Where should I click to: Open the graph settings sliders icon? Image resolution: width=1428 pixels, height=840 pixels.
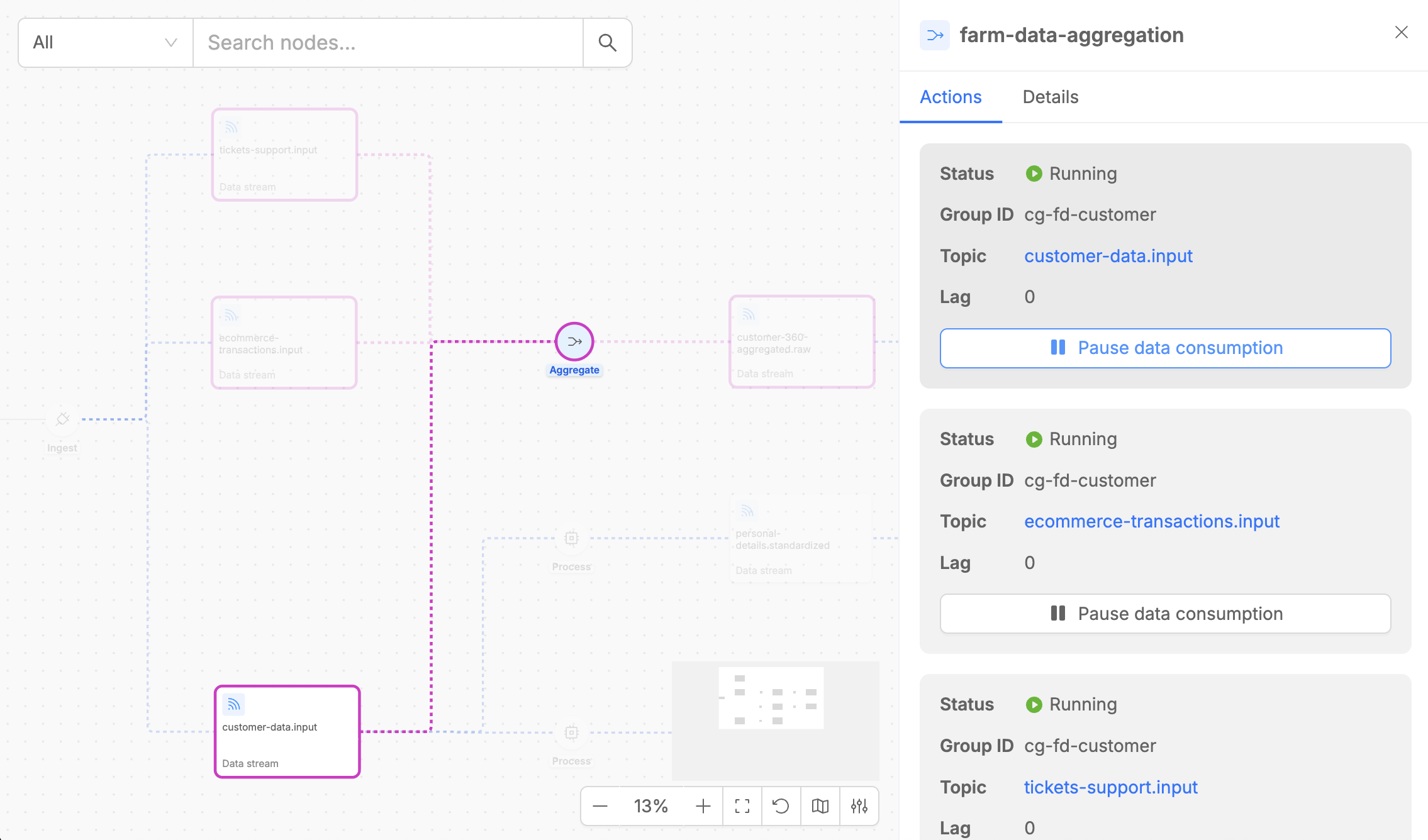click(x=859, y=806)
